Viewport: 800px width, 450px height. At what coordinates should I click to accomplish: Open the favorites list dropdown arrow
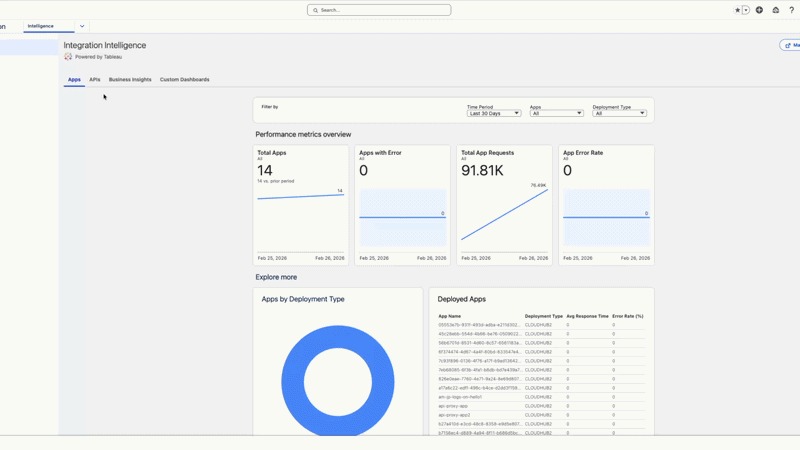tap(746, 10)
